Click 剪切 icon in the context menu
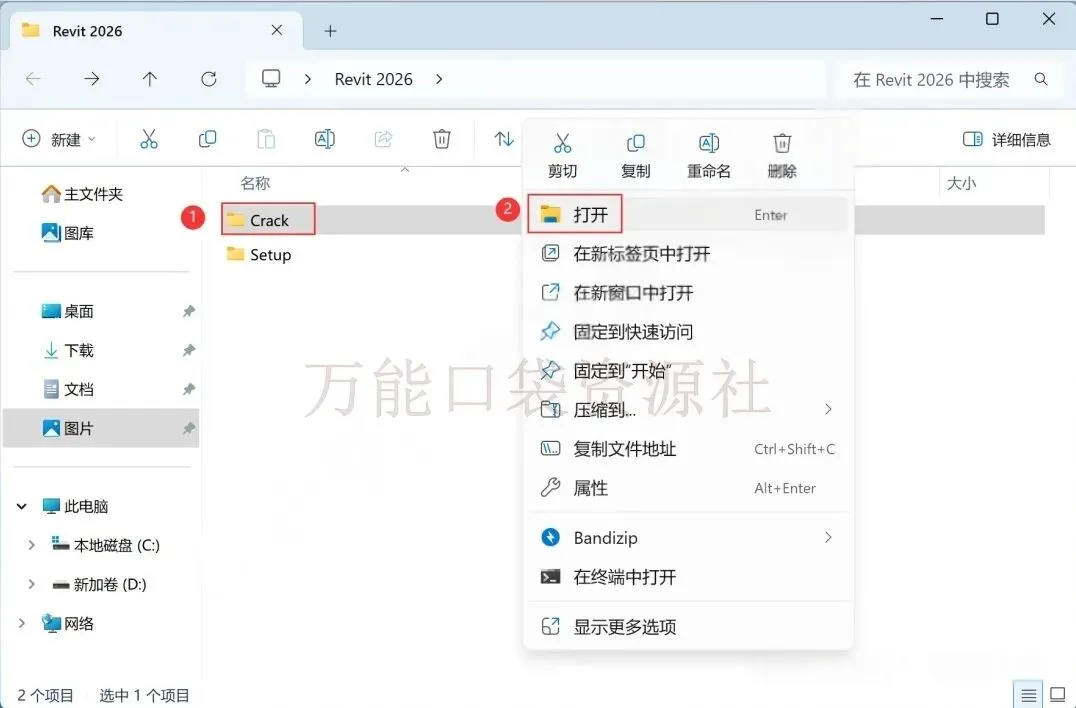 [563, 143]
